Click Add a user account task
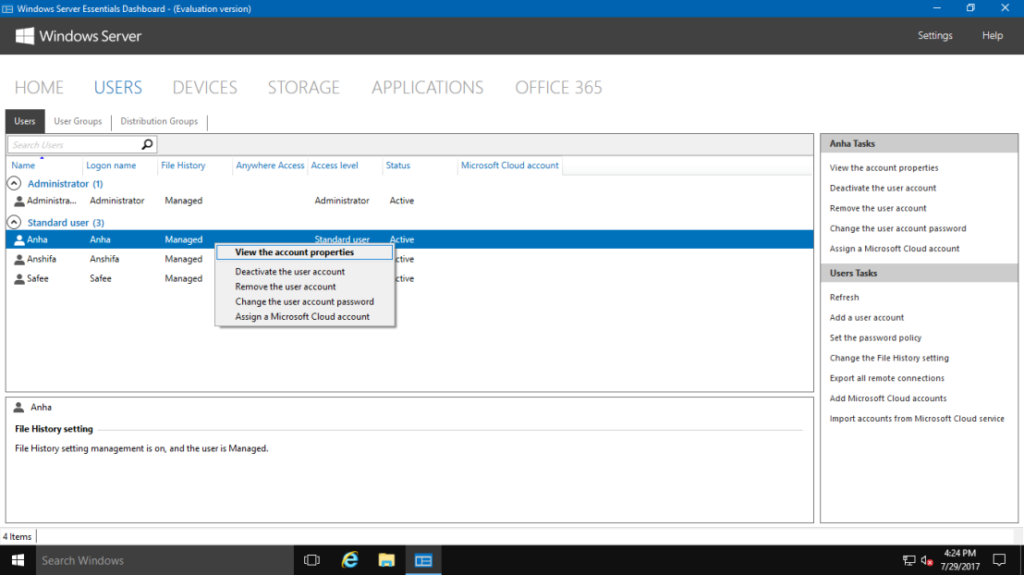This screenshot has height=575, width=1024. (x=867, y=318)
